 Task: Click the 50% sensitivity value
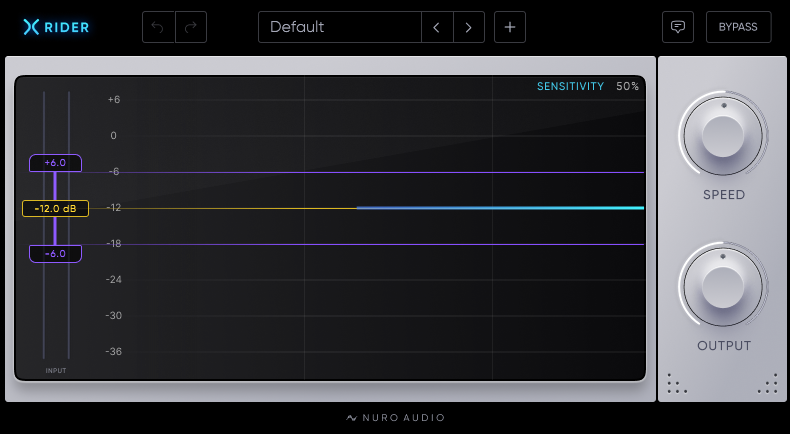click(x=627, y=86)
